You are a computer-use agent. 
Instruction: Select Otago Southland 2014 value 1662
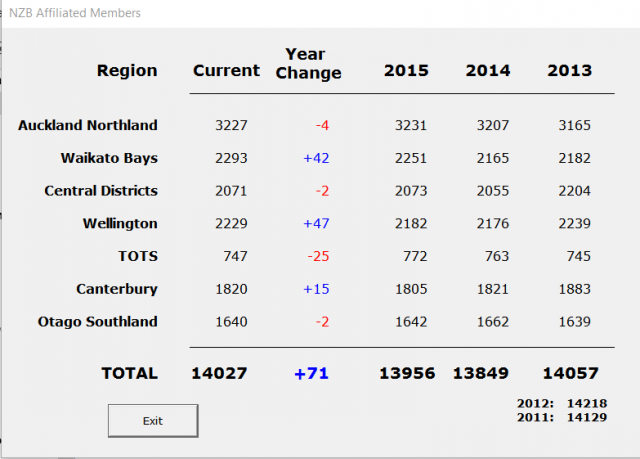tap(493, 322)
